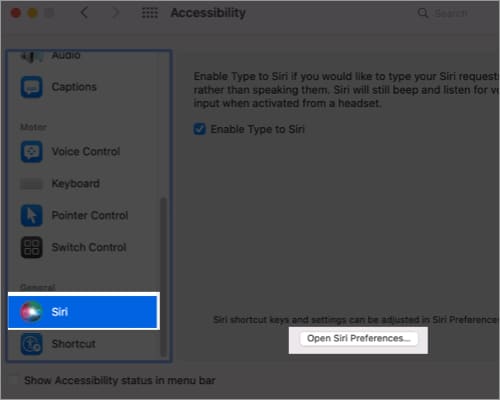Select Siri in the sidebar
The width and height of the screenshot is (500, 400).
pyautogui.click(x=83, y=312)
